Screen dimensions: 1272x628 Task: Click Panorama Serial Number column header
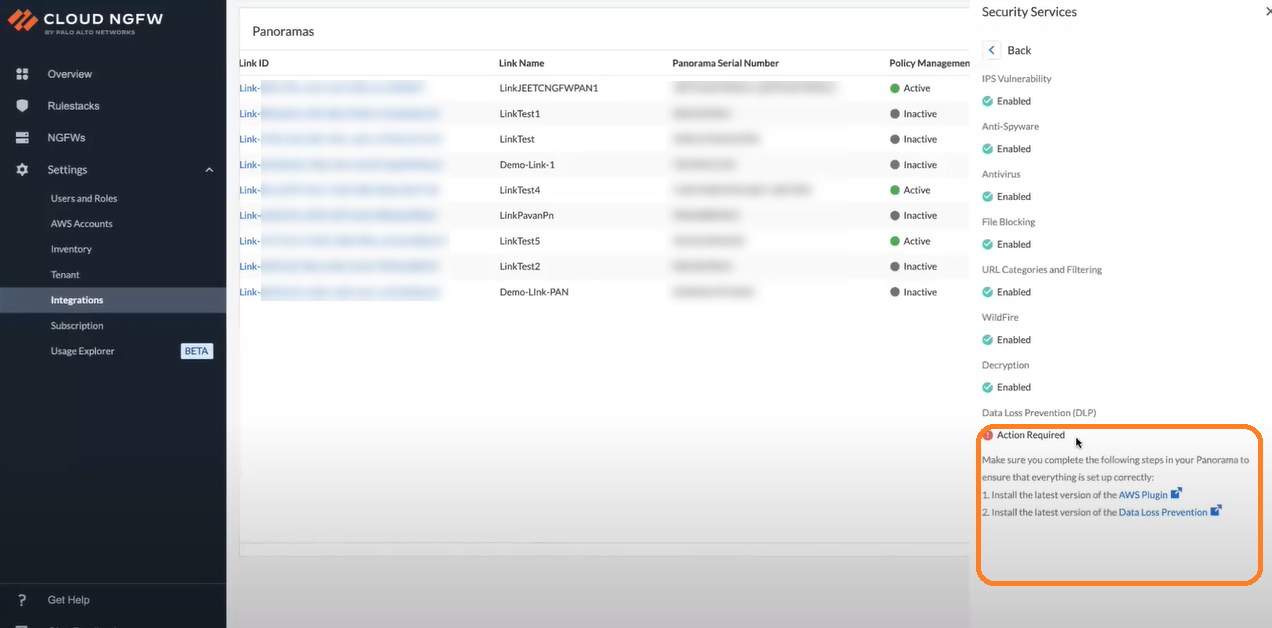pyautogui.click(x=725, y=63)
